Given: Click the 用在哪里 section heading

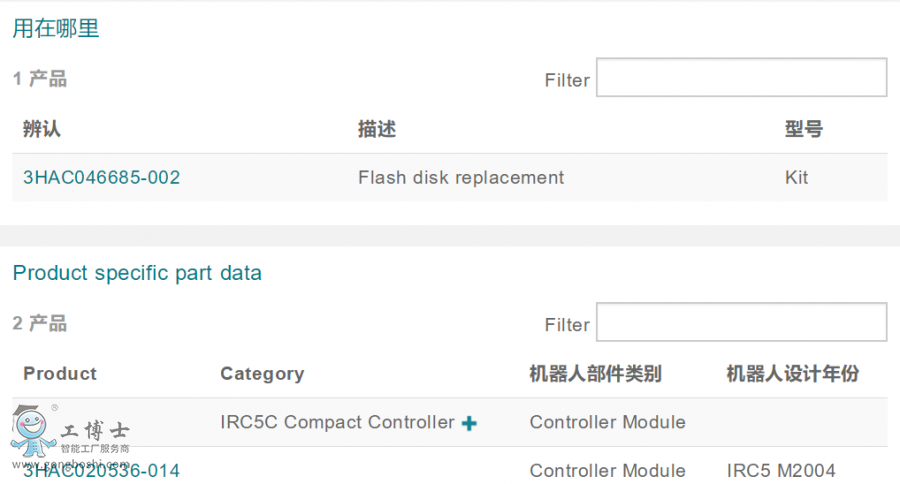Looking at the screenshot, I should click(56, 29).
